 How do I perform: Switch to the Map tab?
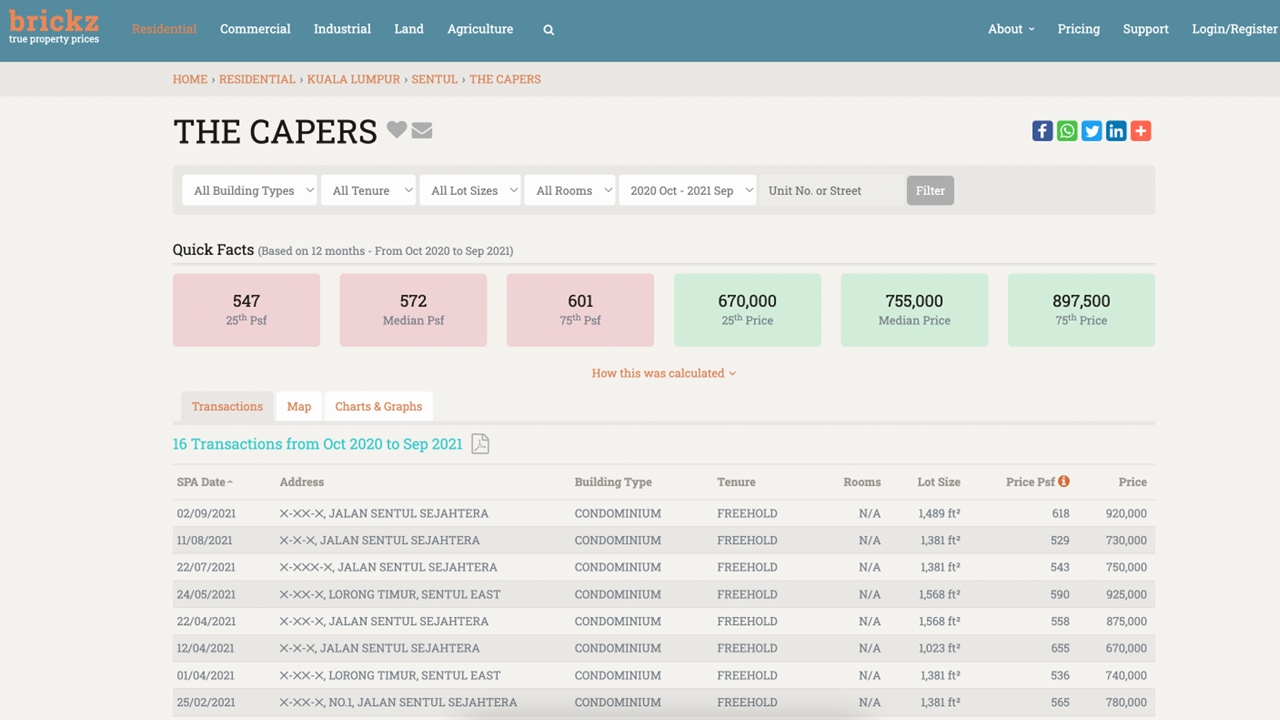(299, 406)
